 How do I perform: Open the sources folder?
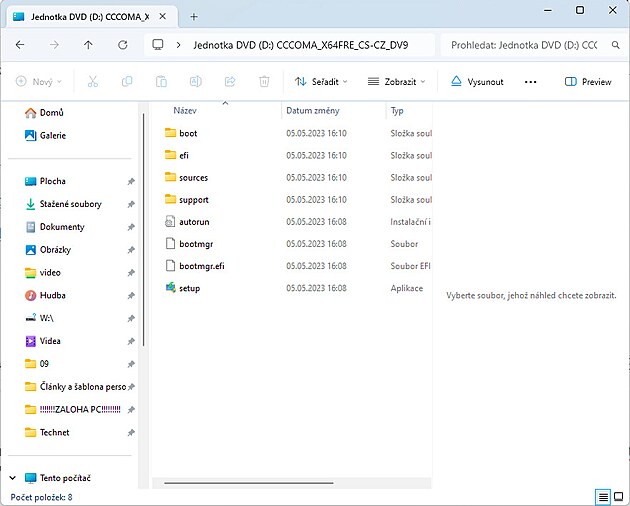coord(193,178)
